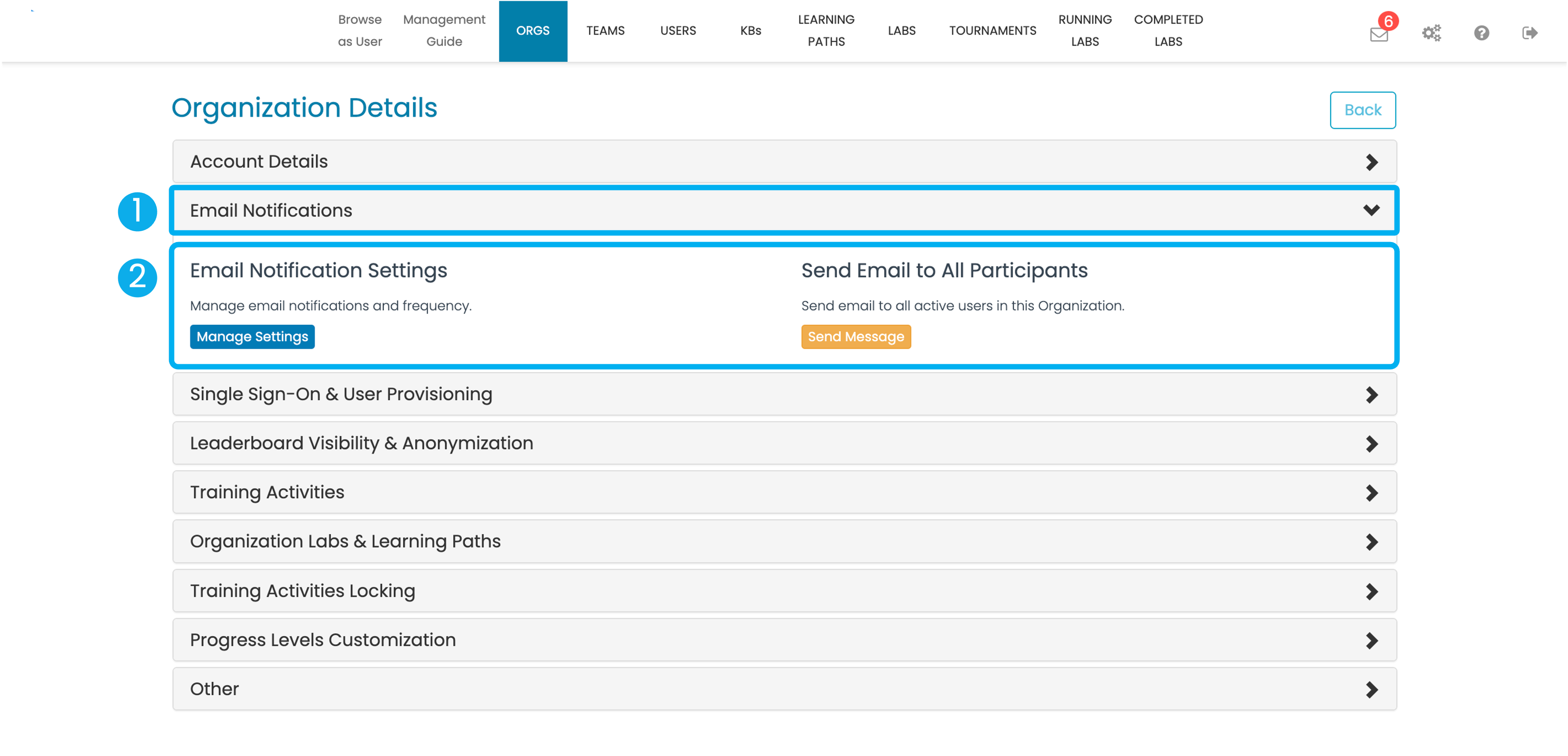Click the Back button
This screenshot has height=756, width=1568.
[x=1362, y=110]
